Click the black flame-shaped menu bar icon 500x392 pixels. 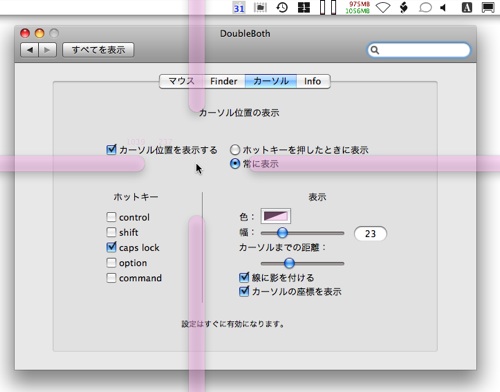click(x=404, y=7)
